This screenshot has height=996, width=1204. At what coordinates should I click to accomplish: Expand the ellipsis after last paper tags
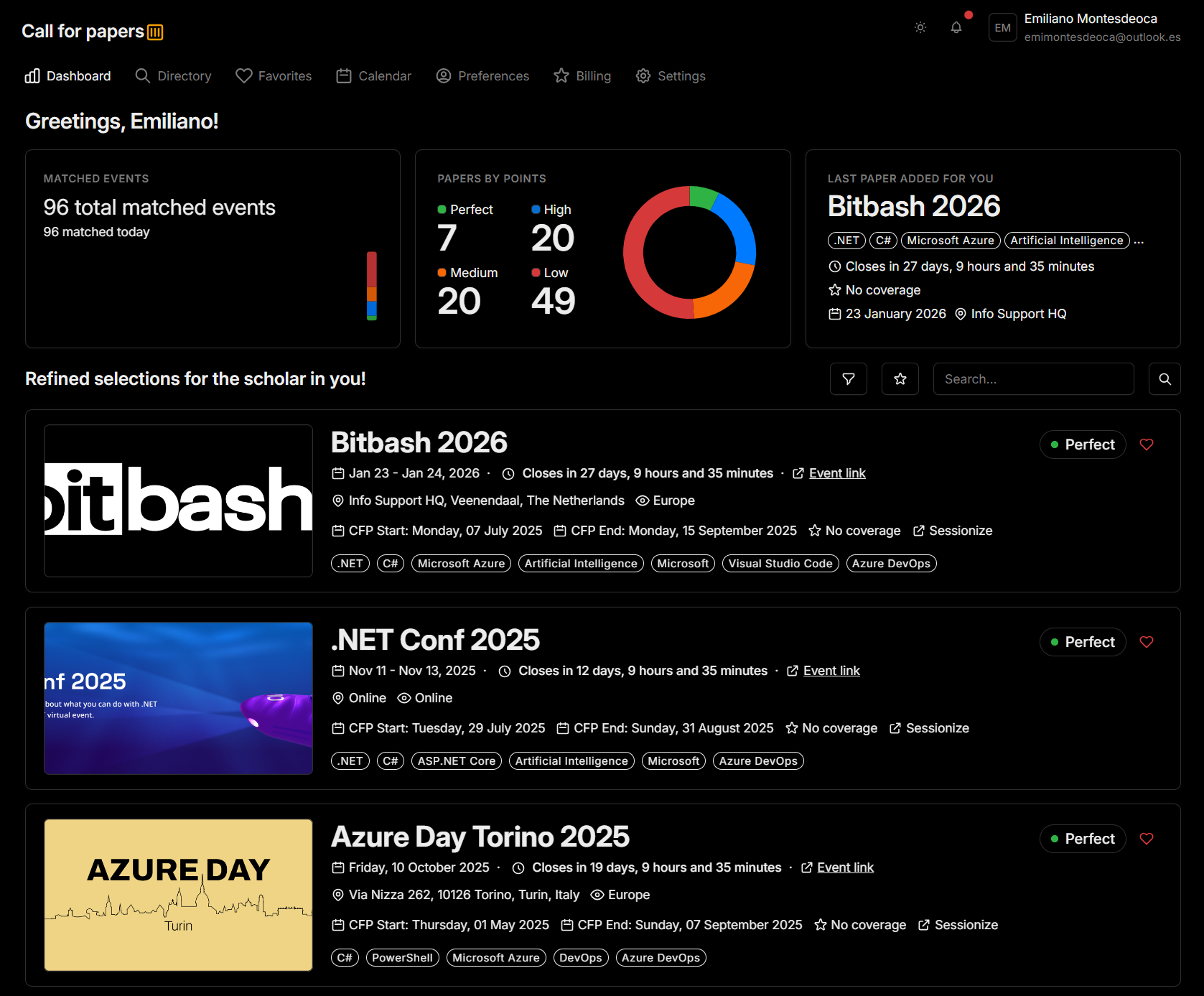point(1139,241)
